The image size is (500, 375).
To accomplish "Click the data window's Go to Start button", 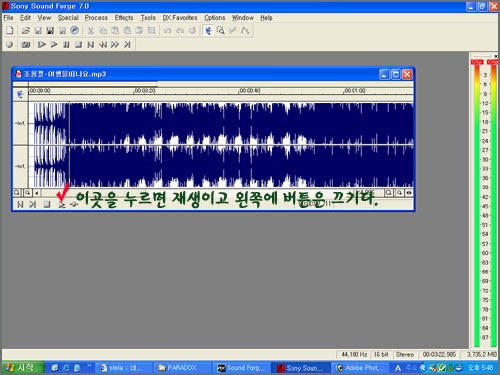I will [20, 204].
